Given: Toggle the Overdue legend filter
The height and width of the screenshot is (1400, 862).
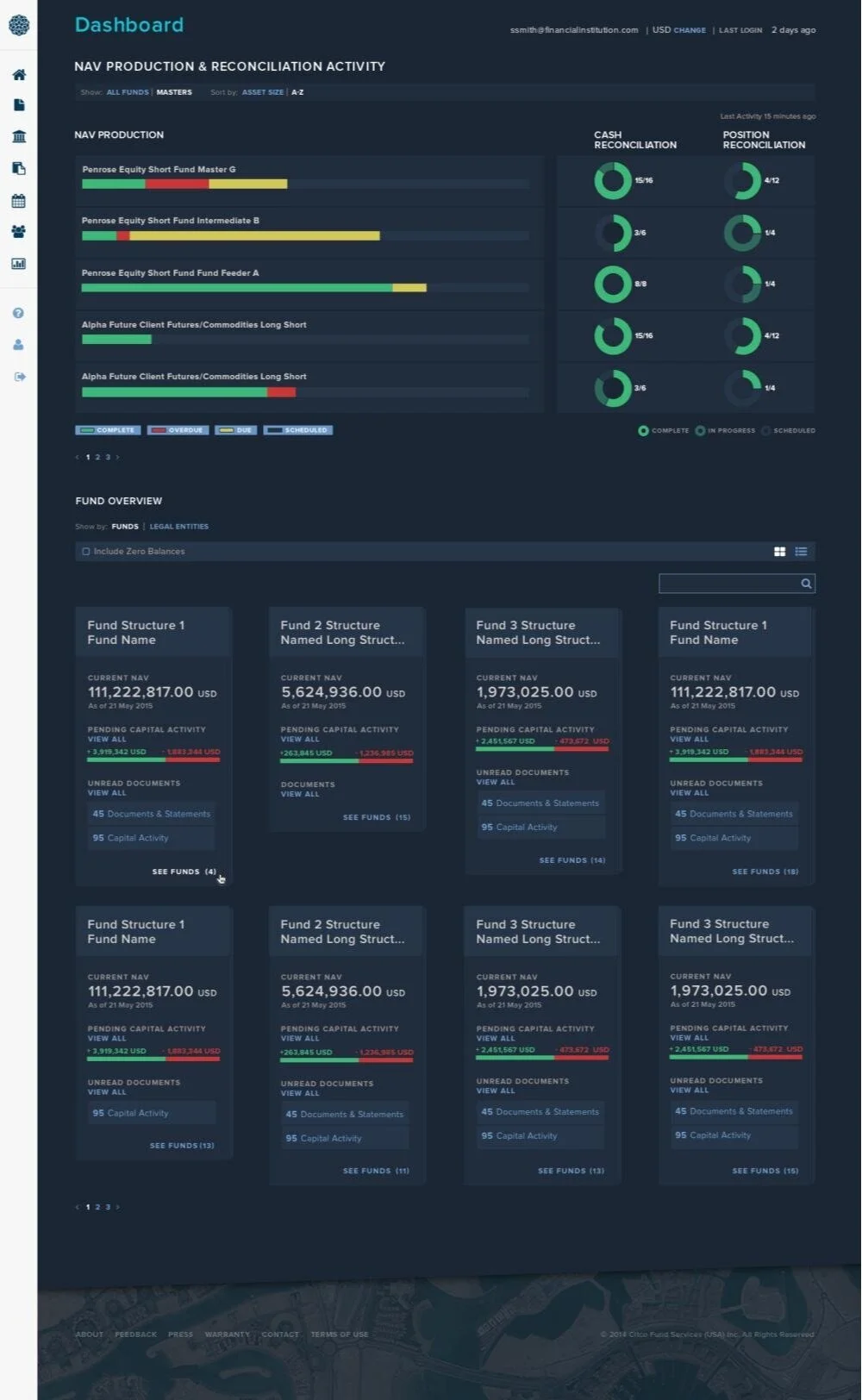Looking at the screenshot, I should pos(178,430).
